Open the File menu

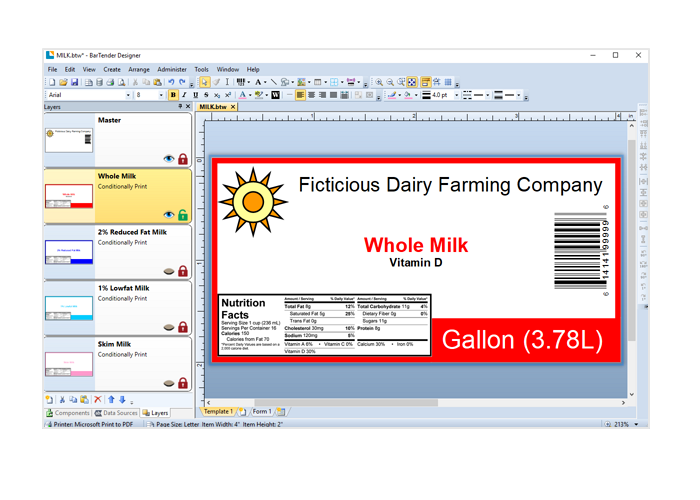[52, 69]
